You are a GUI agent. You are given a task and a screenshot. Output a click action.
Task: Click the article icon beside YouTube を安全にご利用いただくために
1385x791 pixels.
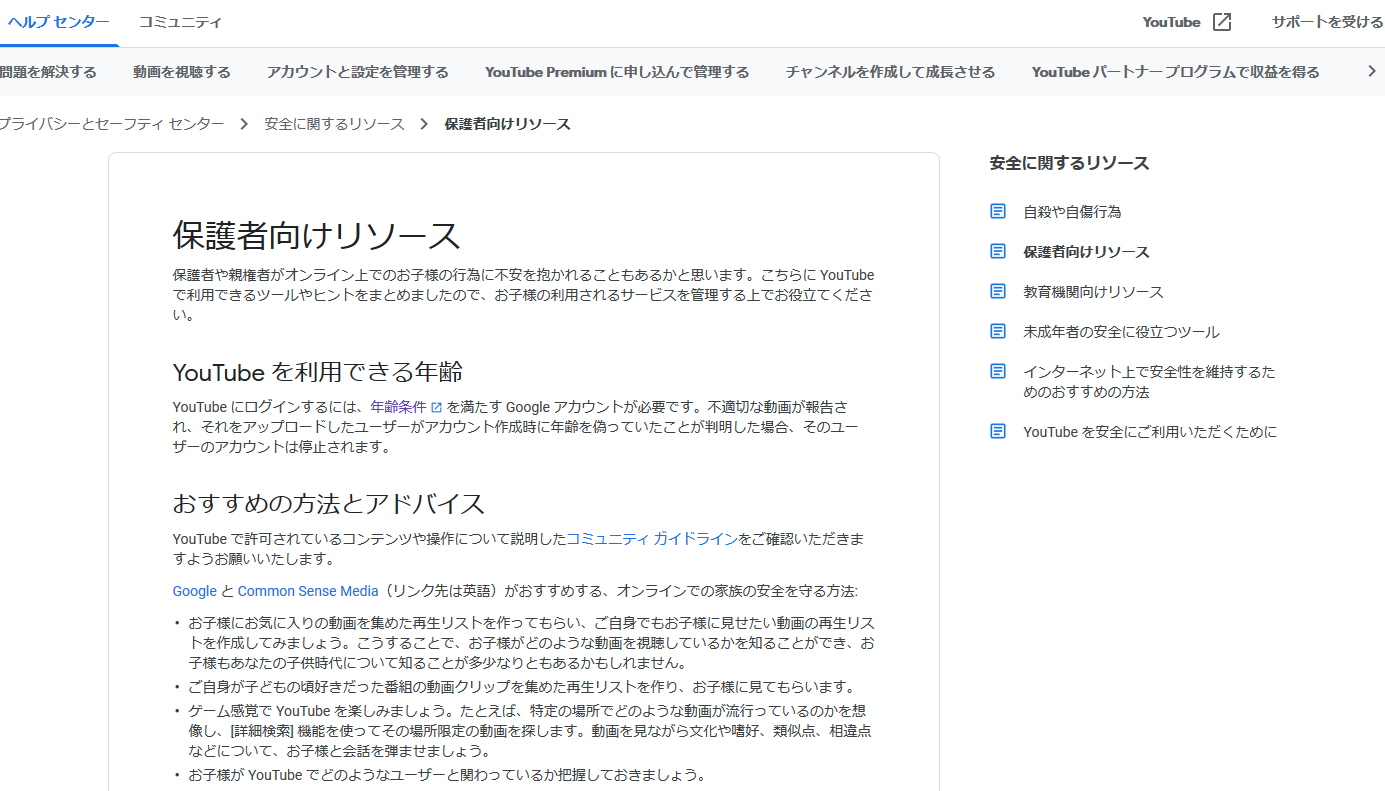[x=998, y=431]
